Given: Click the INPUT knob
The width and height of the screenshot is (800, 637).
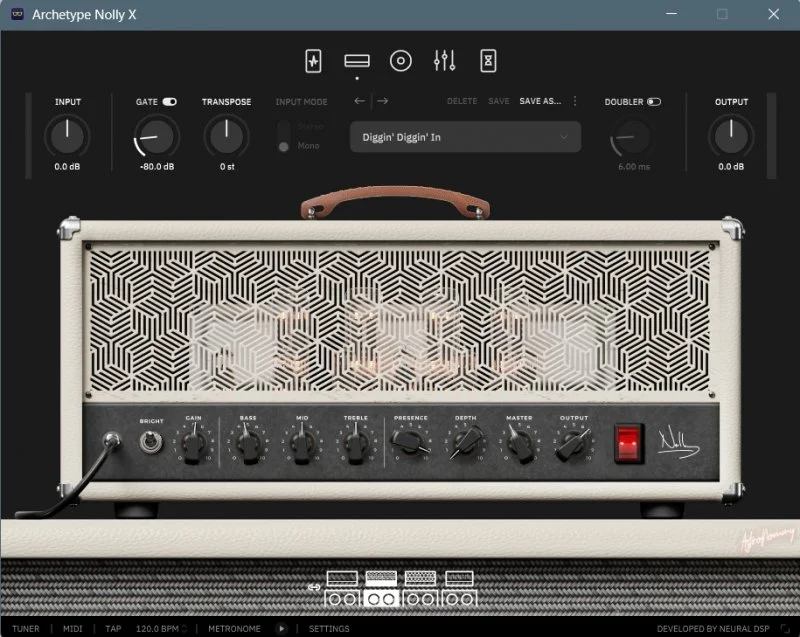Looking at the screenshot, I should coord(67,136).
